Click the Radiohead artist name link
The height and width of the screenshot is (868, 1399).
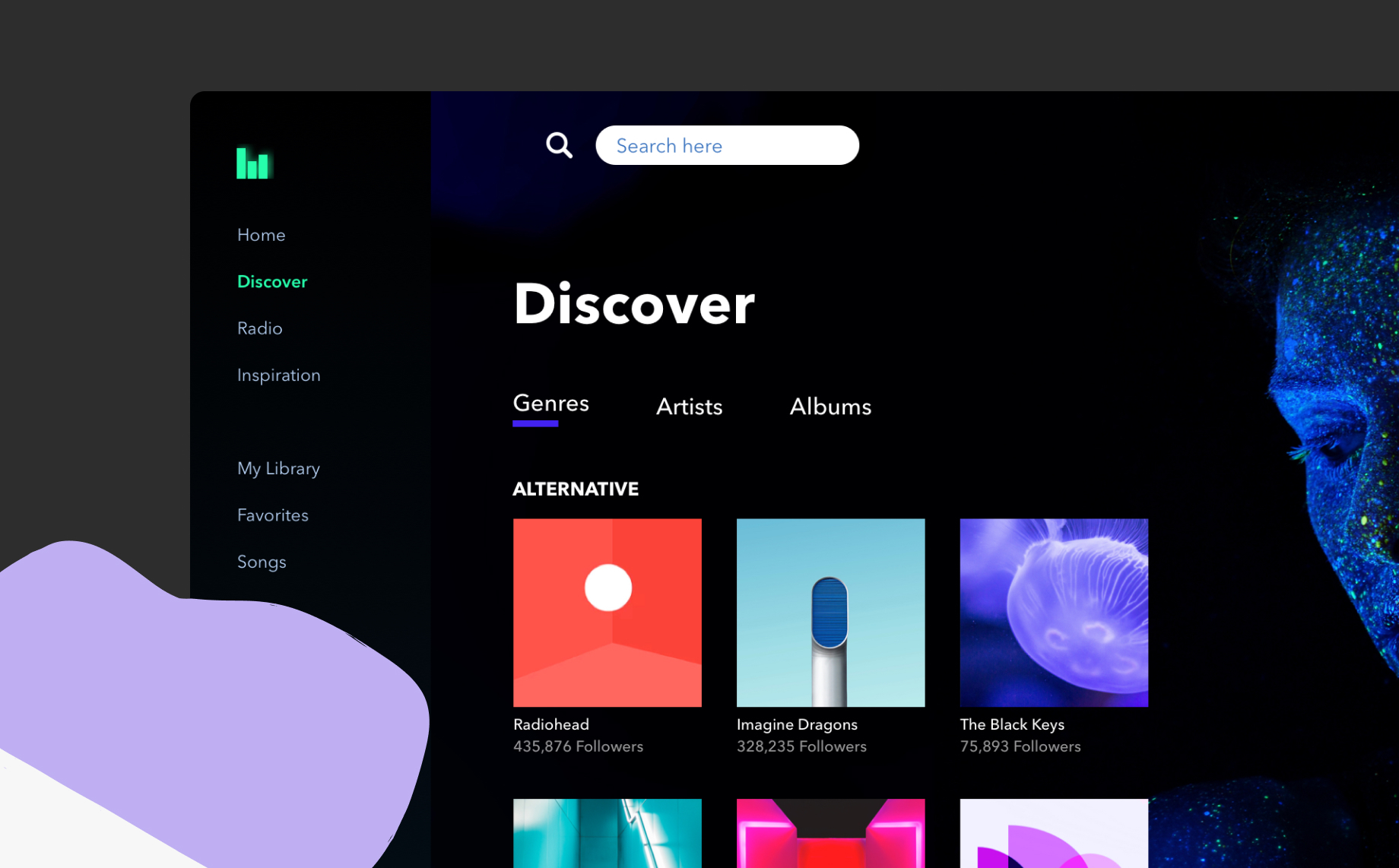(550, 724)
